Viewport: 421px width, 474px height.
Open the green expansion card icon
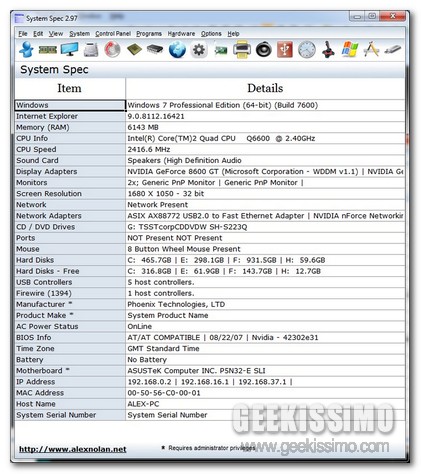point(220,50)
